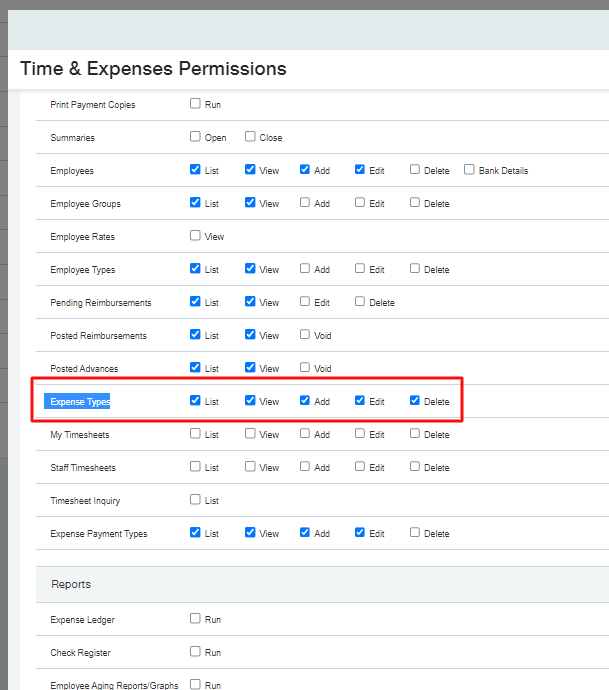Uncheck Employee Groups View checkbox

click(250, 202)
